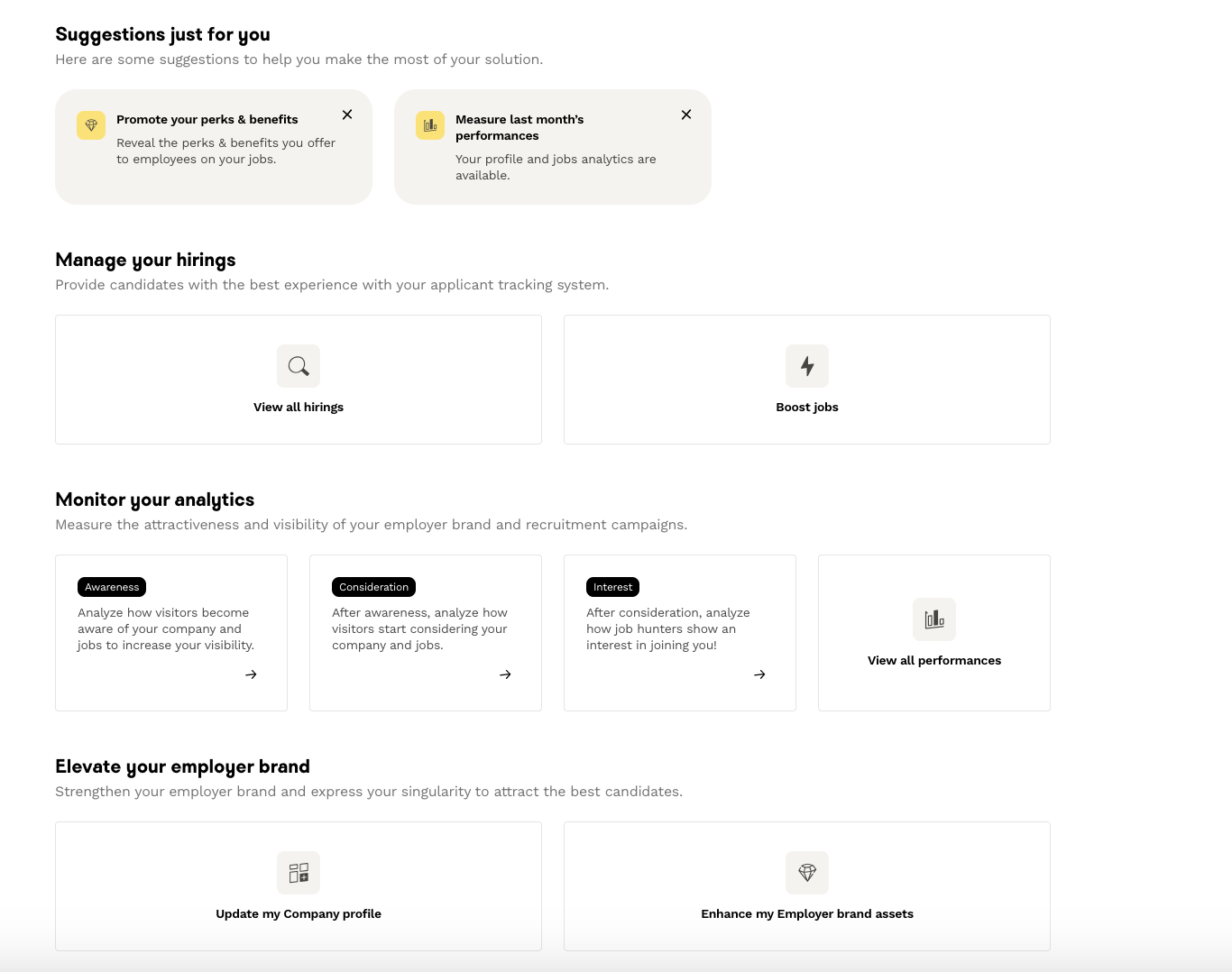Click the Boost jobs label

pos(807,408)
